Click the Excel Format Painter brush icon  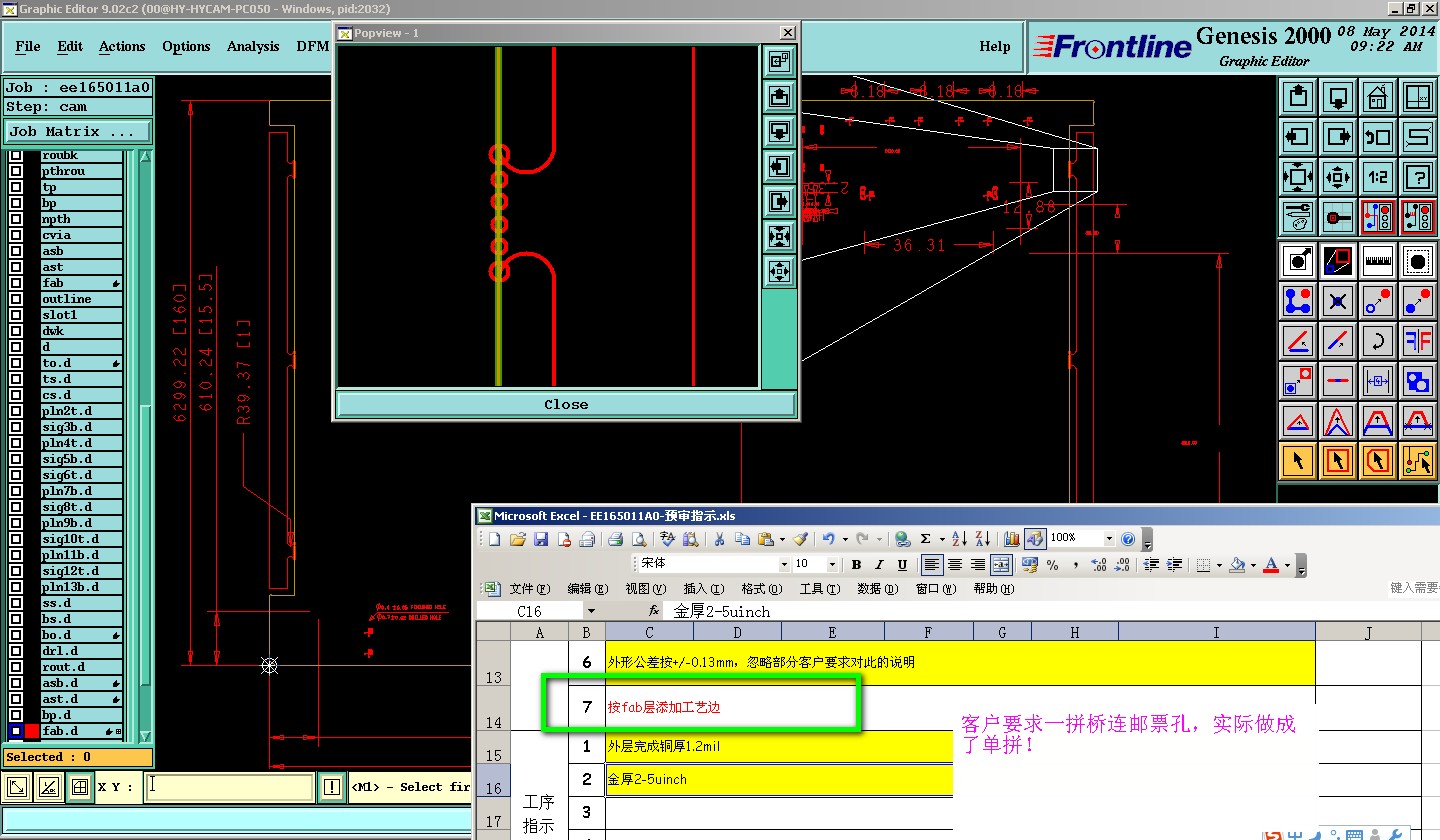800,539
